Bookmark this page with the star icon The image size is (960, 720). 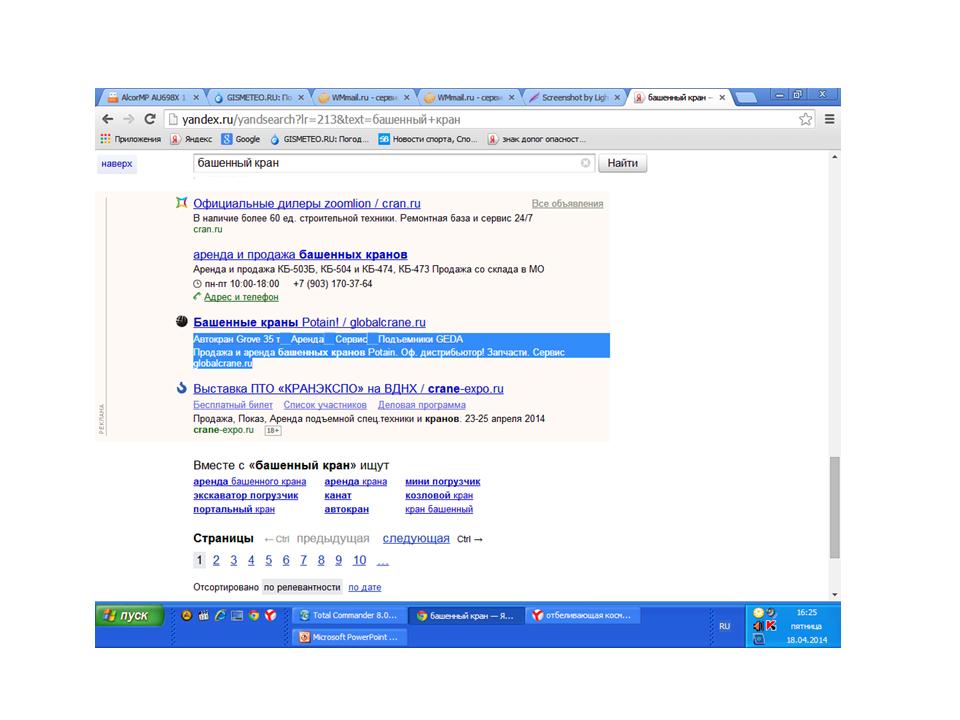click(x=806, y=119)
